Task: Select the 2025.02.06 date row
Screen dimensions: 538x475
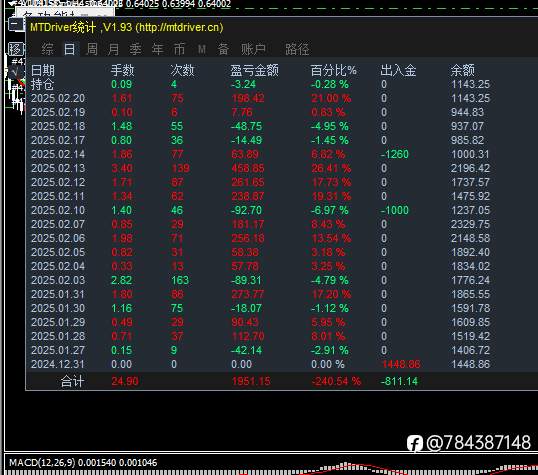Action: pyautogui.click(x=58, y=238)
